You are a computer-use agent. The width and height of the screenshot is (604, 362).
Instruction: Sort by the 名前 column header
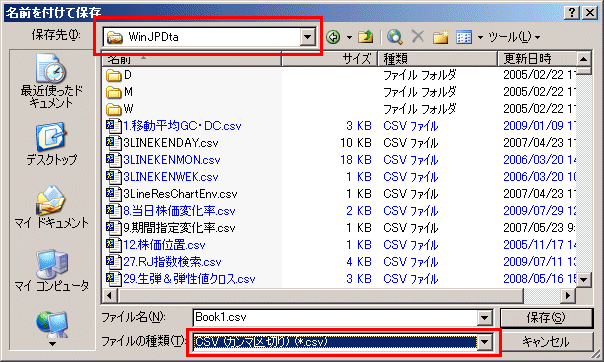tap(191, 59)
